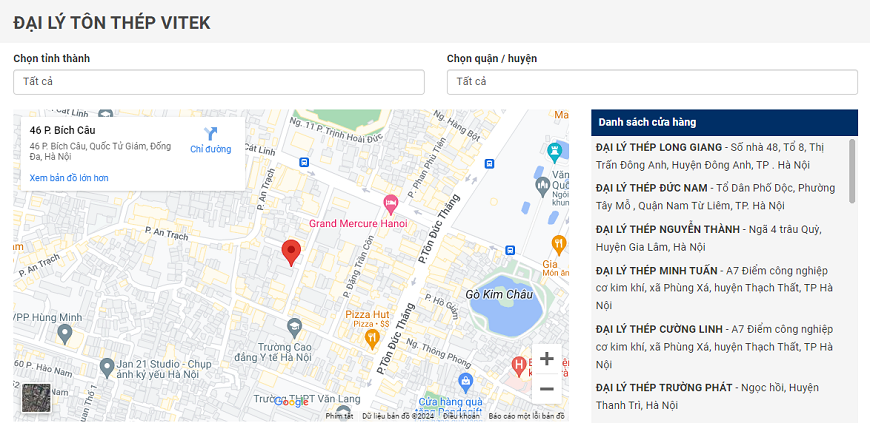Click the Dữ liệu bản đồ ©2024 text
This screenshot has width=870, height=423.
[398, 416]
